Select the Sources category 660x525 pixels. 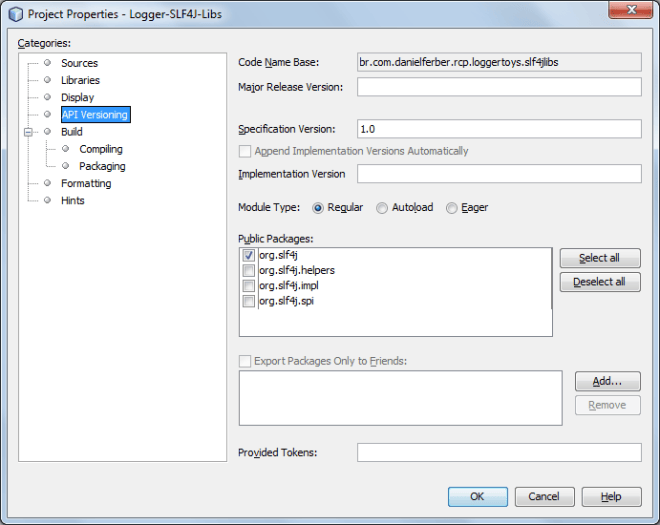pyautogui.click(x=79, y=63)
